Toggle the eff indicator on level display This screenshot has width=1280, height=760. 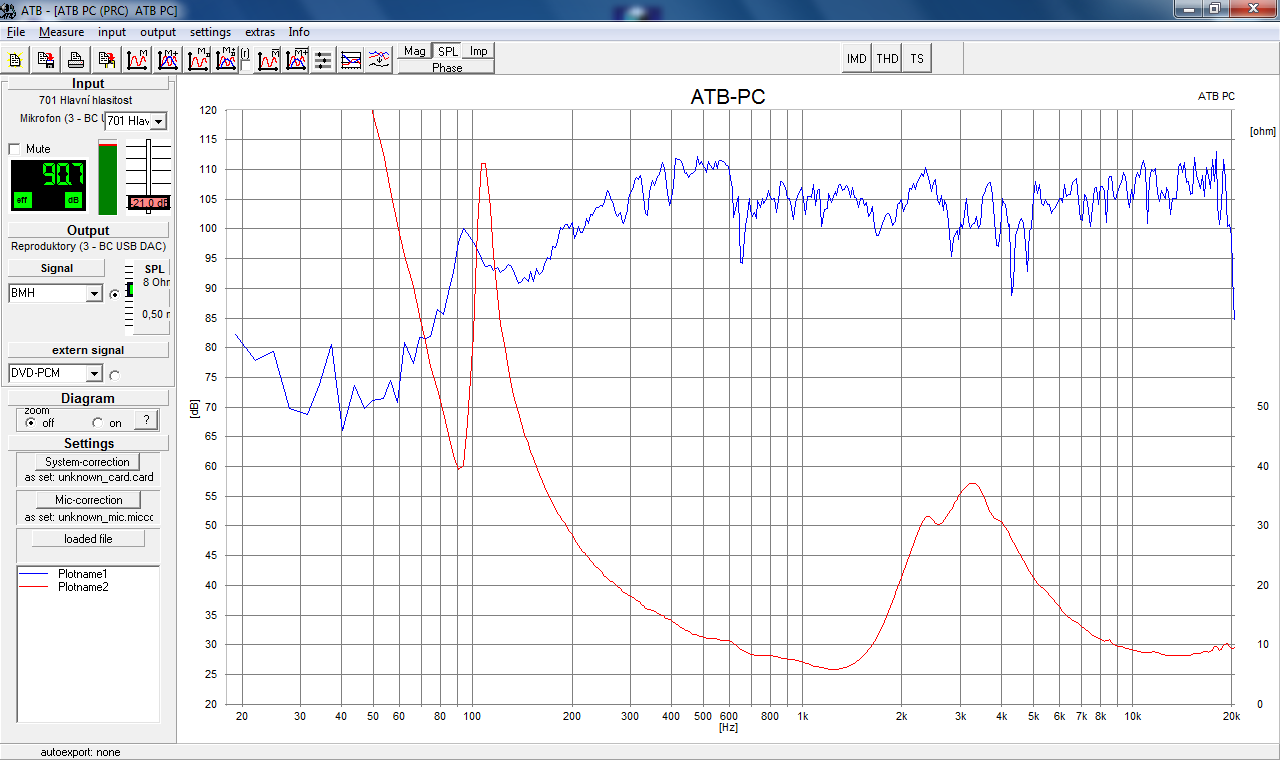[22, 200]
